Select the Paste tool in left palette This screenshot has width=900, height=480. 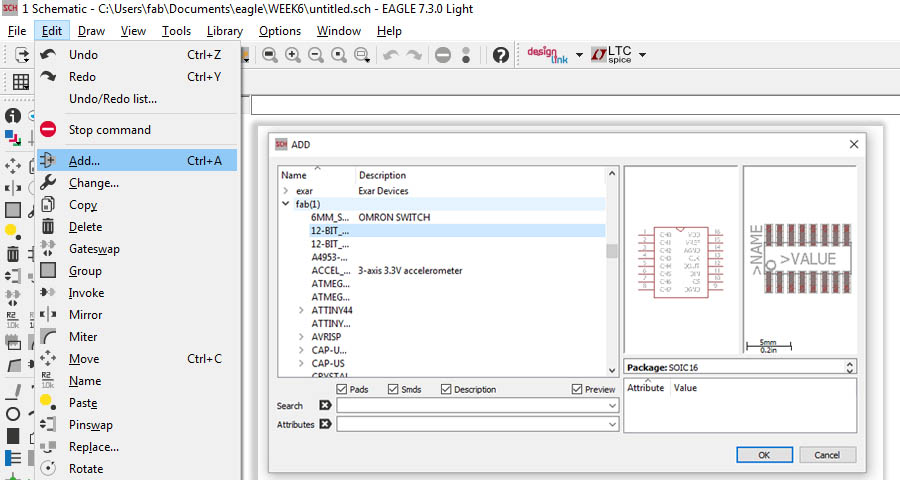click(x=13, y=232)
